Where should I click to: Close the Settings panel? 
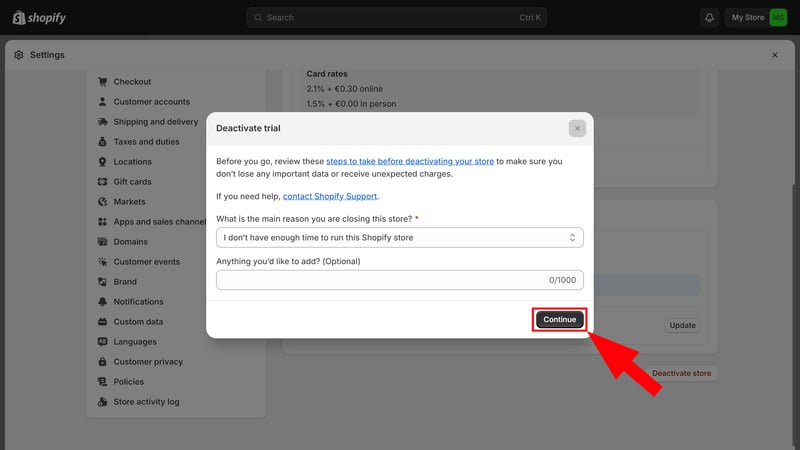tap(774, 55)
